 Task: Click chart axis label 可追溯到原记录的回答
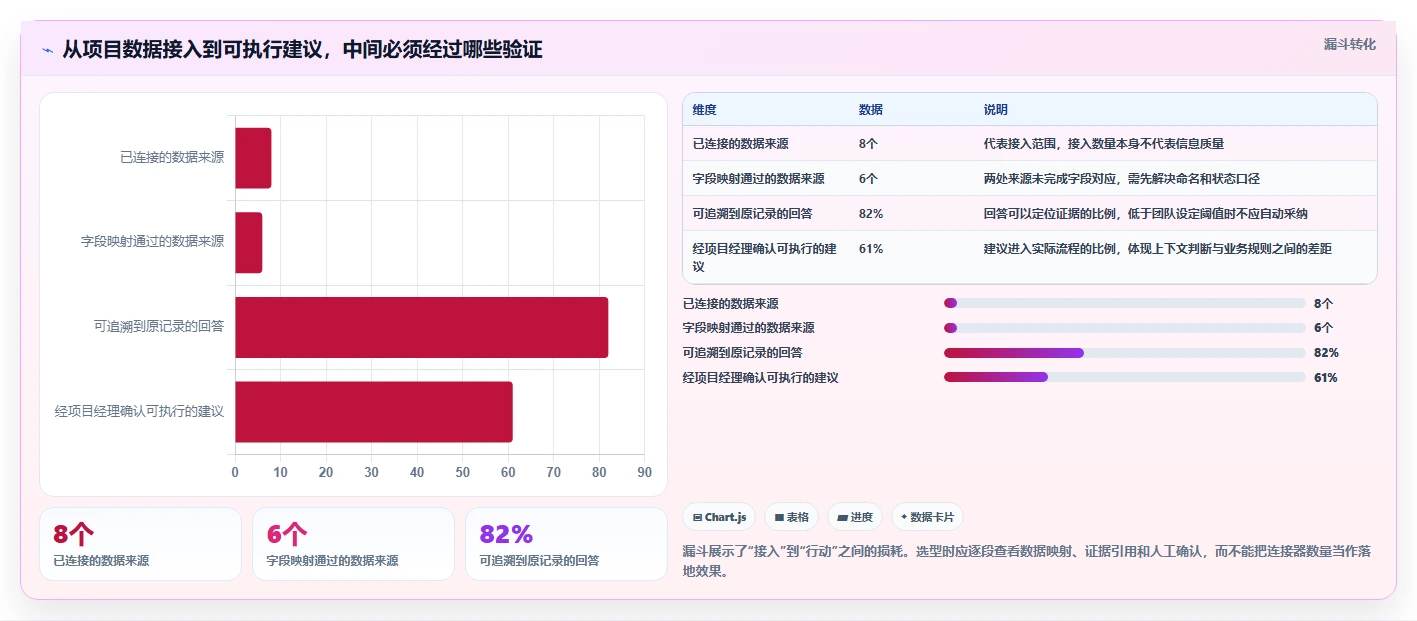(159, 326)
